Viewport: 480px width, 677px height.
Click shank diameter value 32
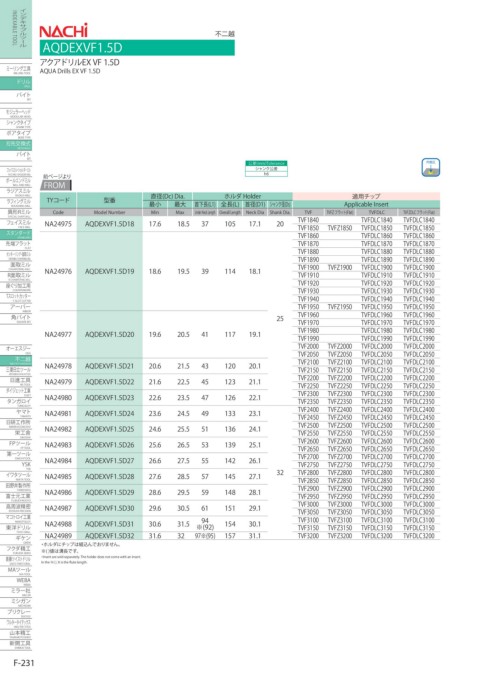[280, 473]
